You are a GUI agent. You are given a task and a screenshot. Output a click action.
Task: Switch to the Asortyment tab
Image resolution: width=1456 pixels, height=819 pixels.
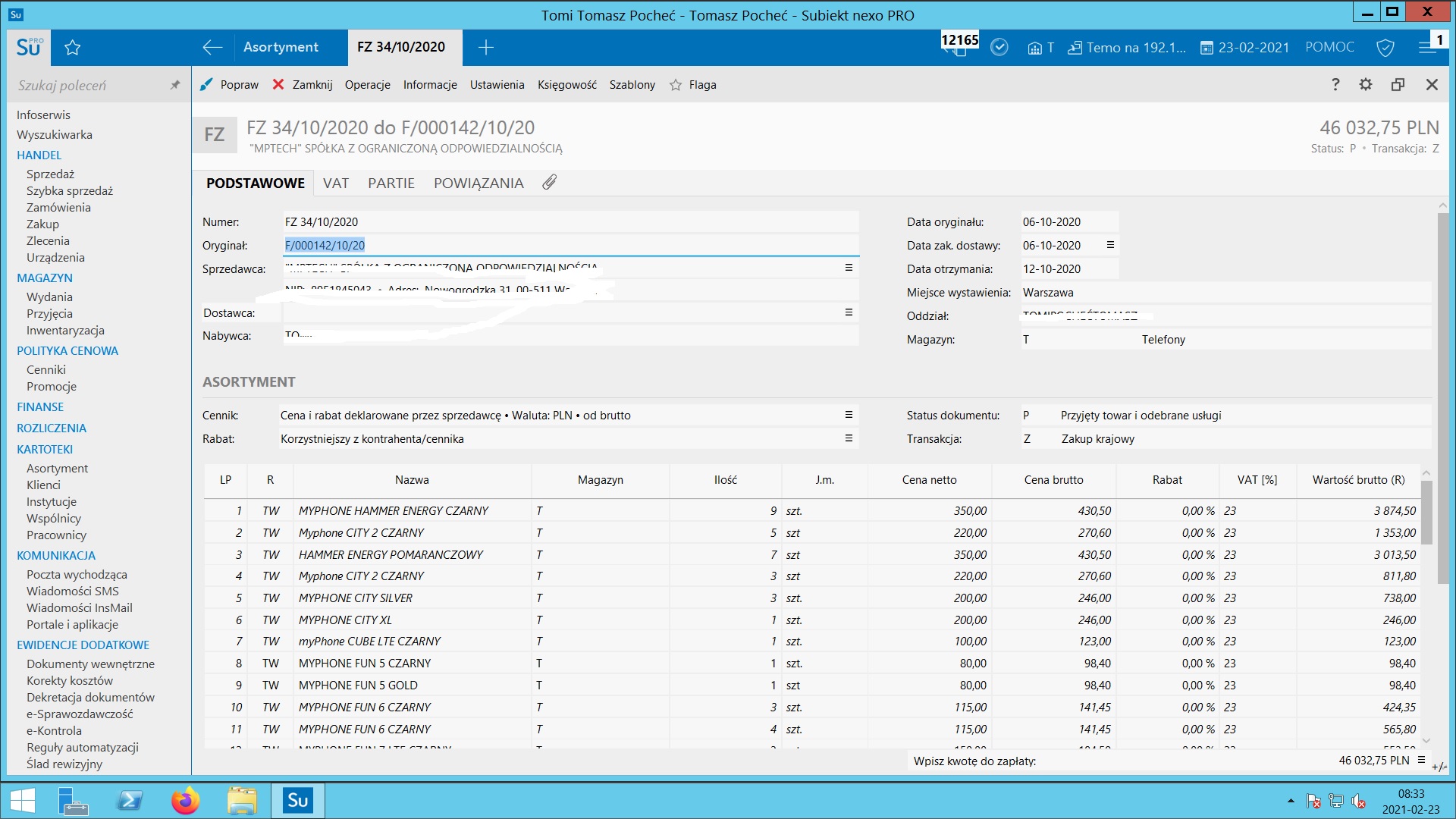click(281, 47)
